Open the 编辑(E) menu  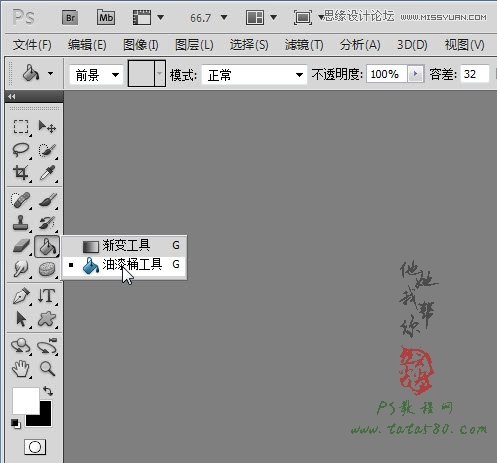pos(87,45)
